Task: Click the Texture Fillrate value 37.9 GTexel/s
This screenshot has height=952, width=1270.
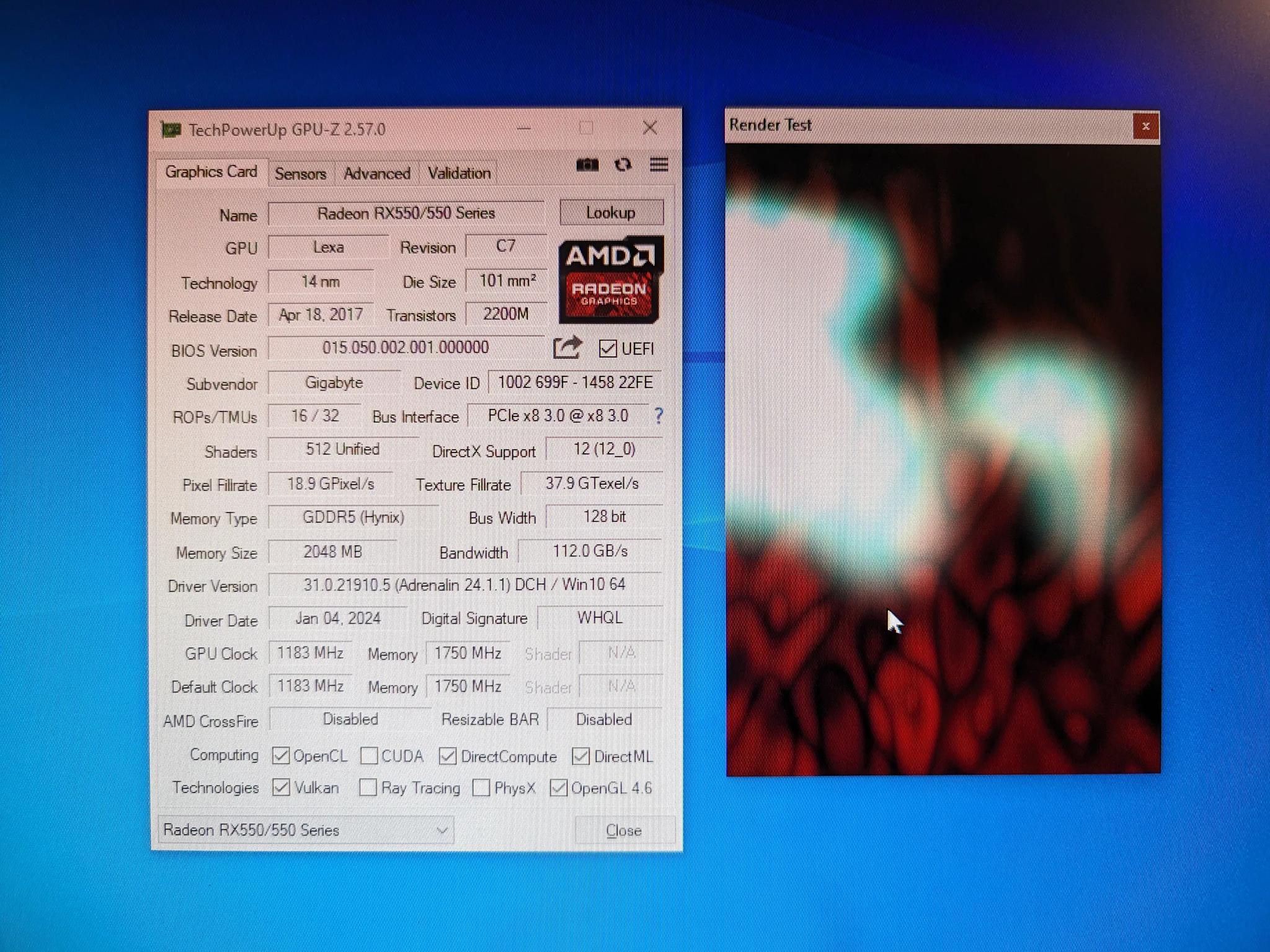Action: (592, 483)
